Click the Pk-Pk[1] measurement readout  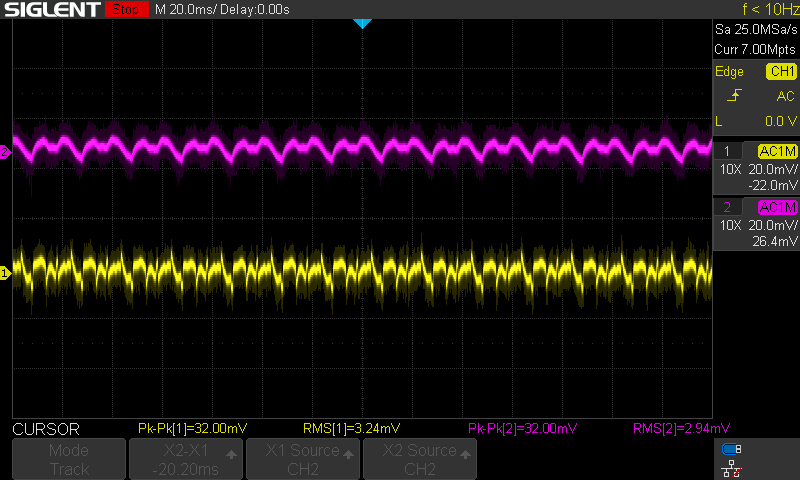coord(191,429)
